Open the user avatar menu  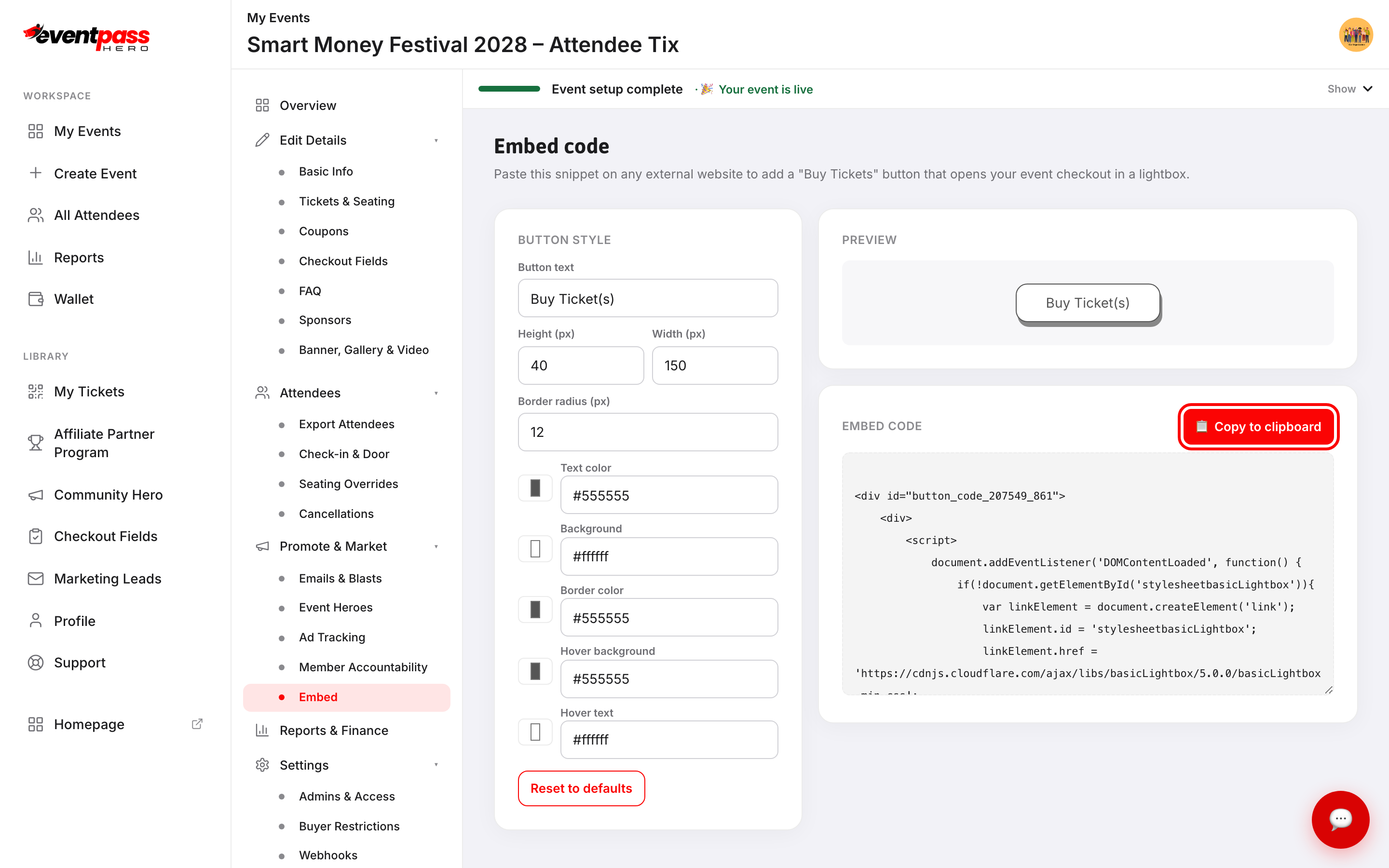(1356, 34)
